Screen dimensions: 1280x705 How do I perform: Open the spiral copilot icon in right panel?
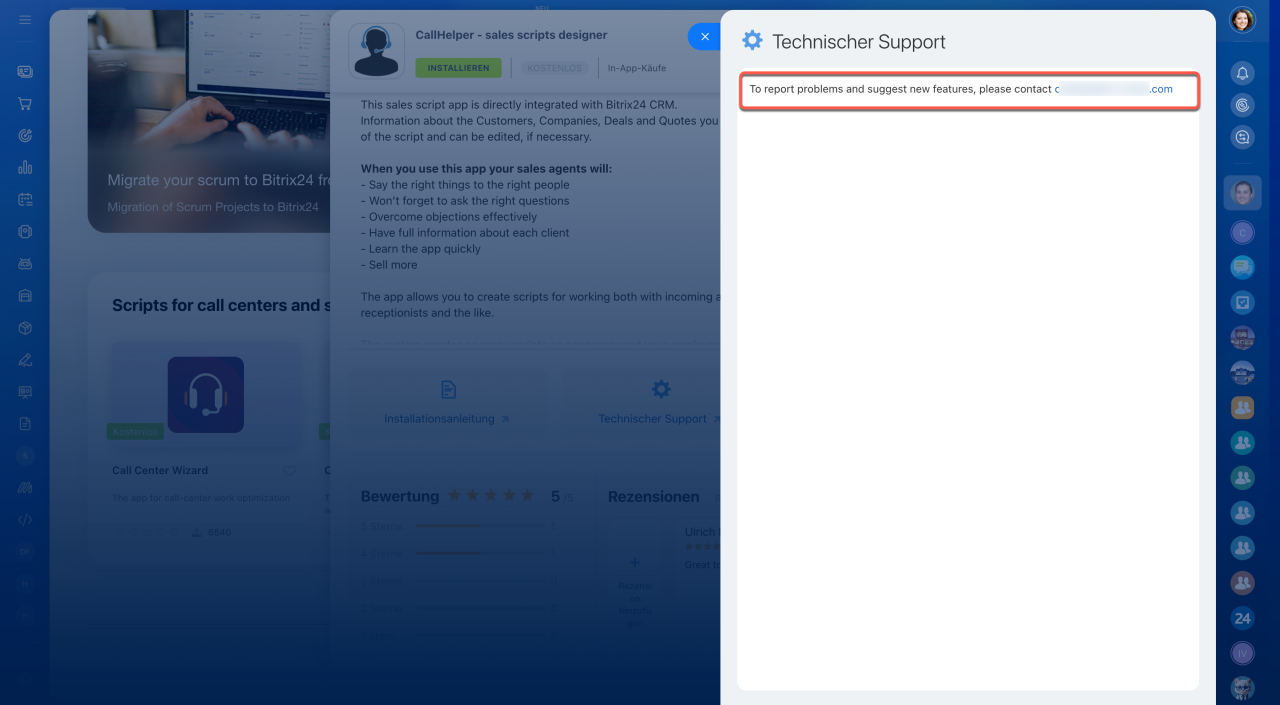[x=1242, y=104]
